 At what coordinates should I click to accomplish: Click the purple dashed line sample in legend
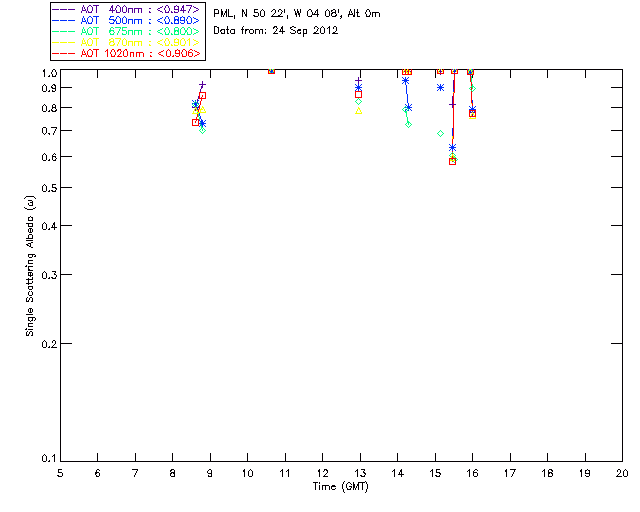(x=64, y=9)
